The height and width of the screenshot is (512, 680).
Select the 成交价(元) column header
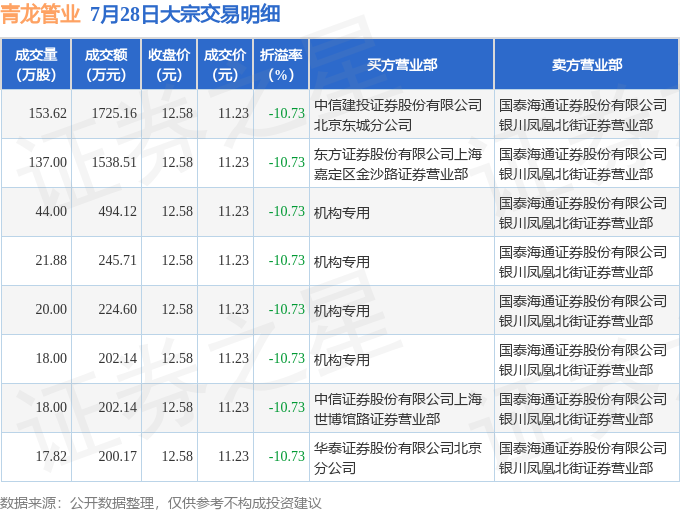[225, 65]
